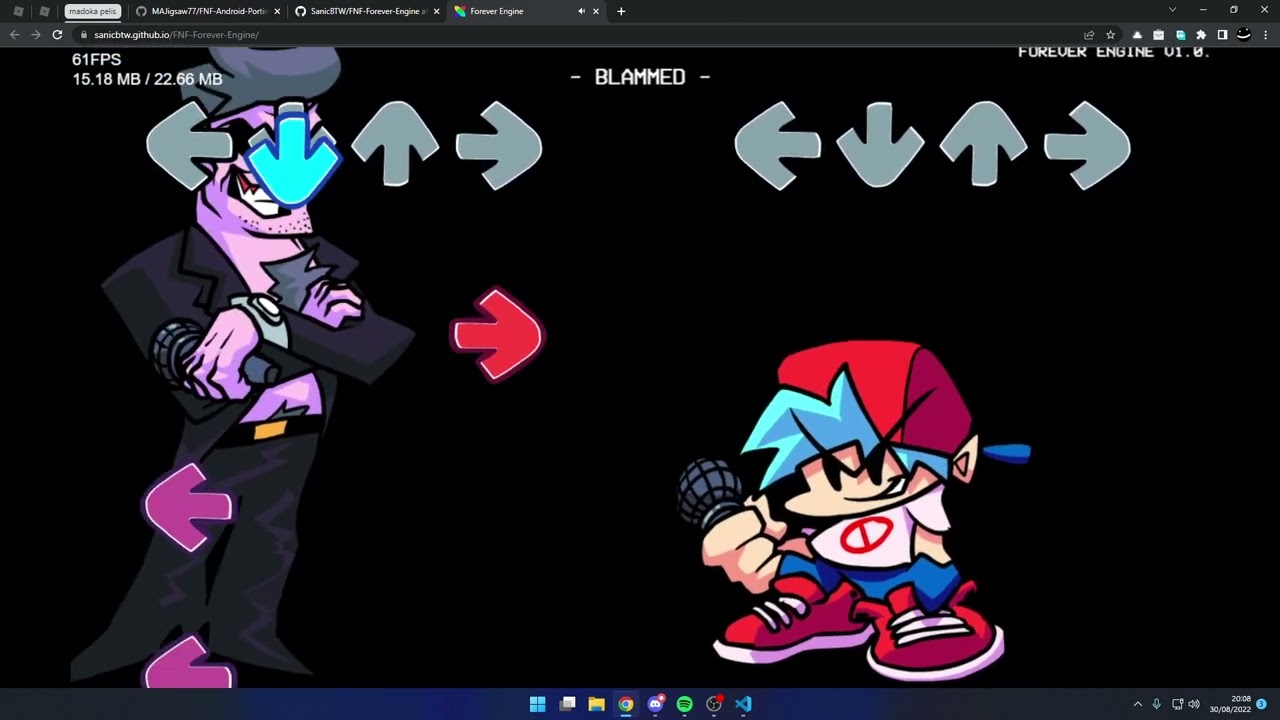Open Discord from the taskbar

tap(655, 704)
